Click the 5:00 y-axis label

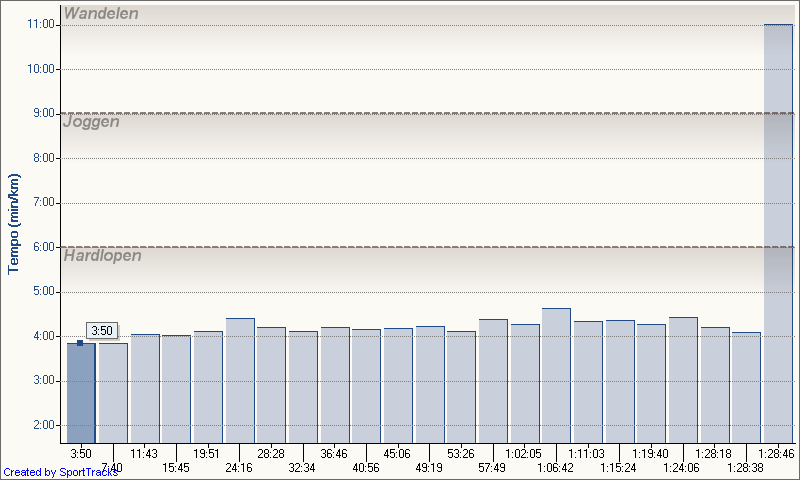[44, 291]
